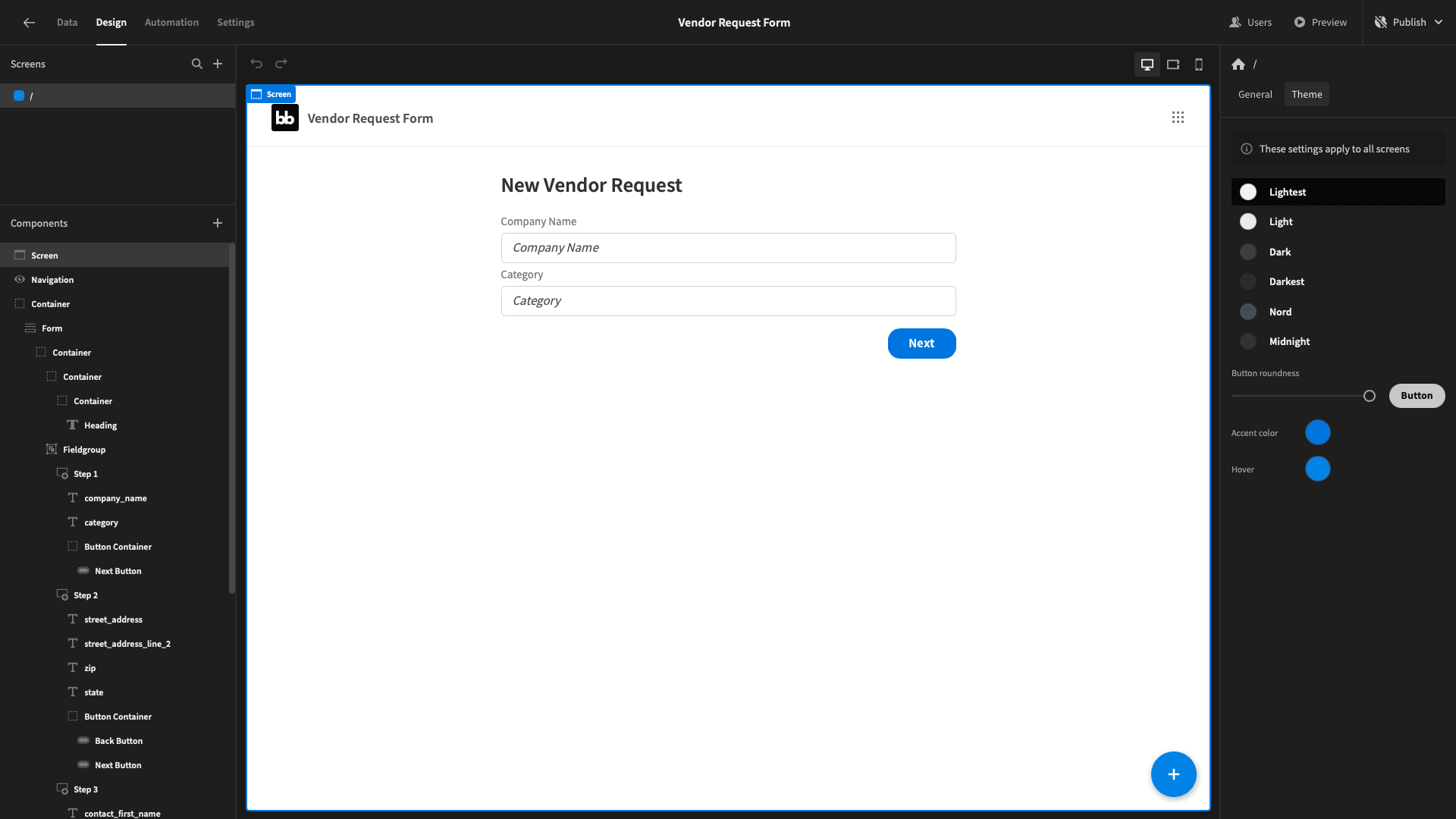The width and height of the screenshot is (1456, 819).
Task: Click the Next button in form
Action: pyautogui.click(x=921, y=344)
